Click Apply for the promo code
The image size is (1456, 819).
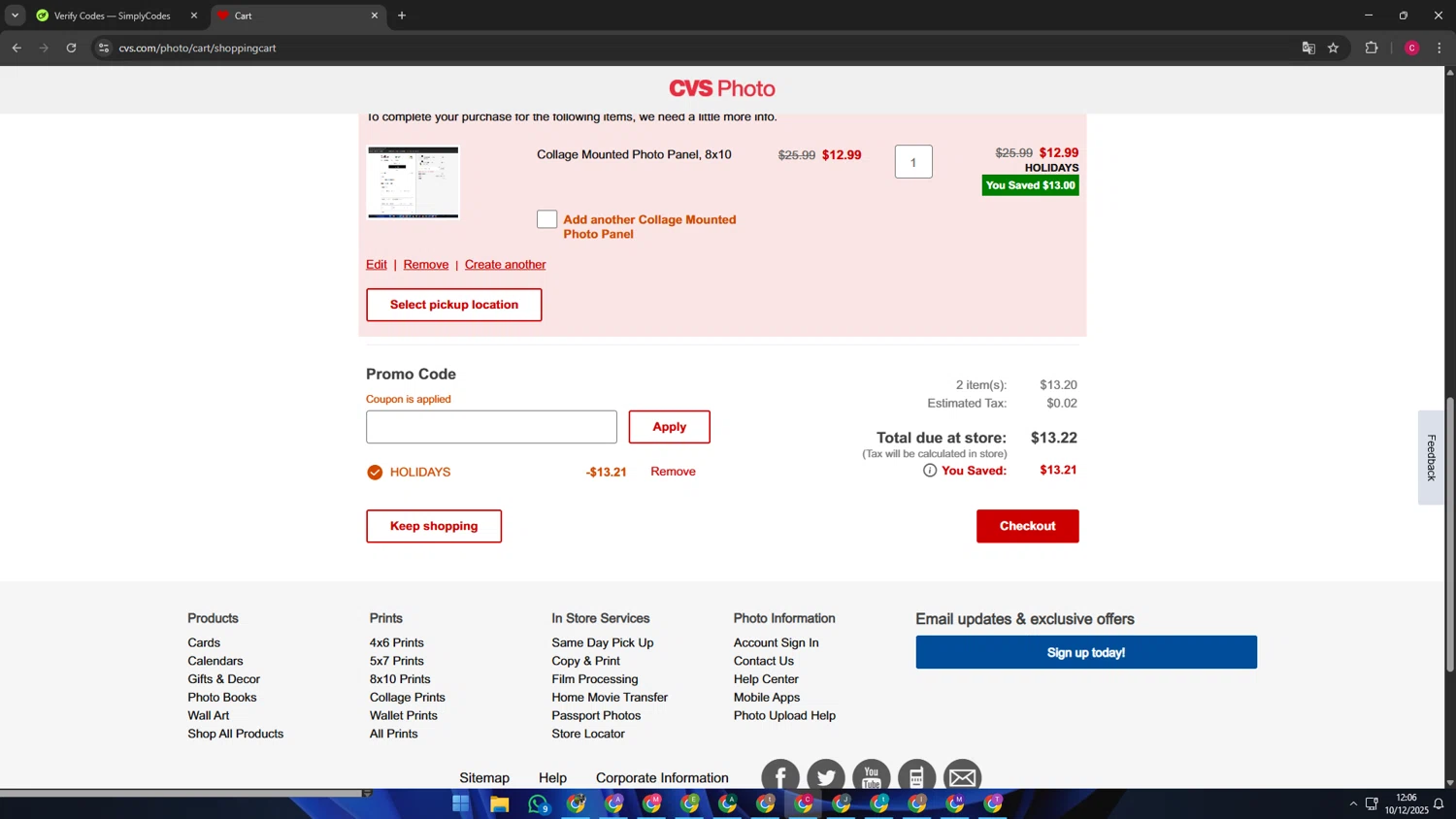click(x=669, y=427)
